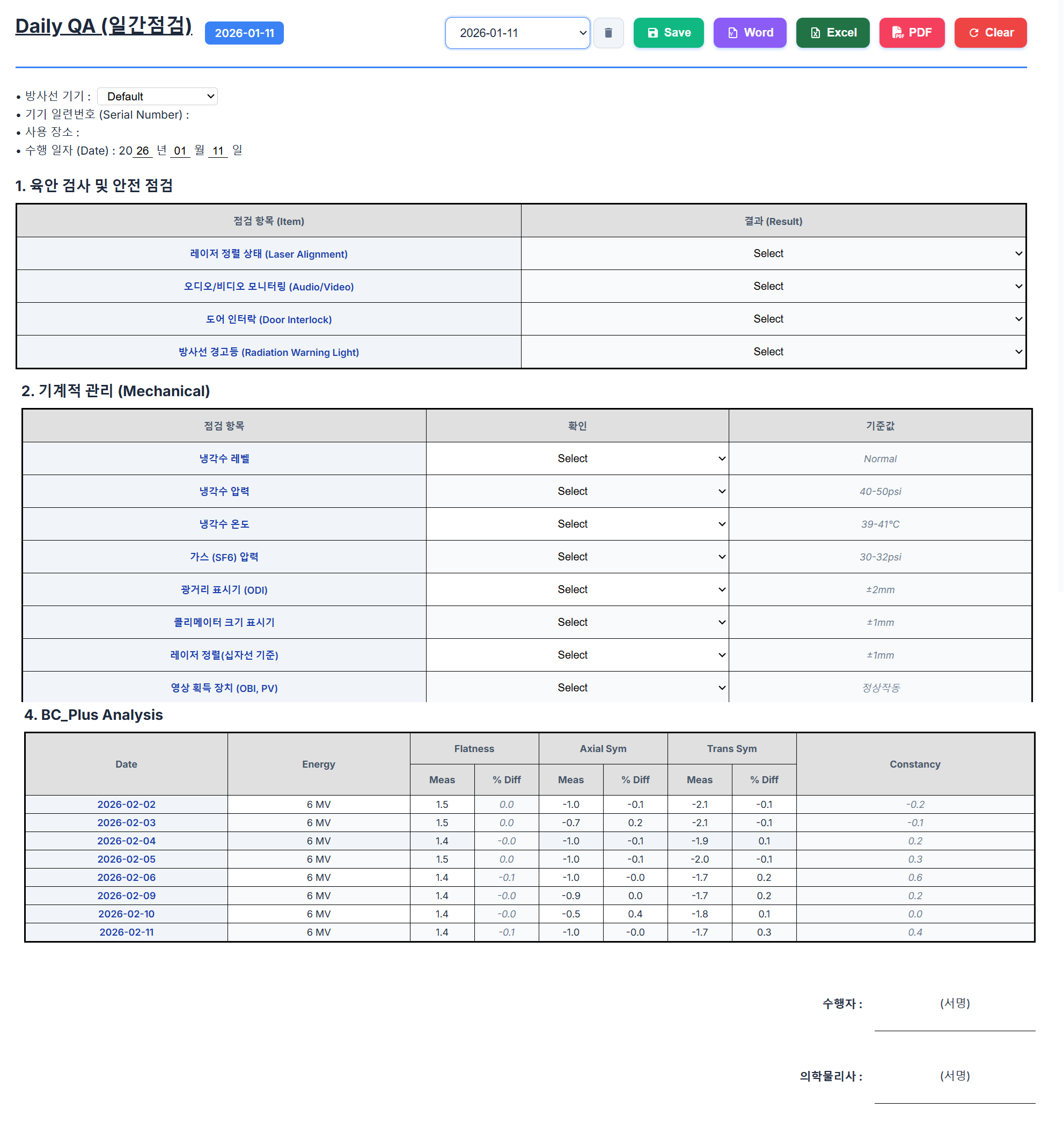Viewport: 1064px width, 1123px height.
Task: Click the 2026-02-10 date cell
Action: coord(127,914)
